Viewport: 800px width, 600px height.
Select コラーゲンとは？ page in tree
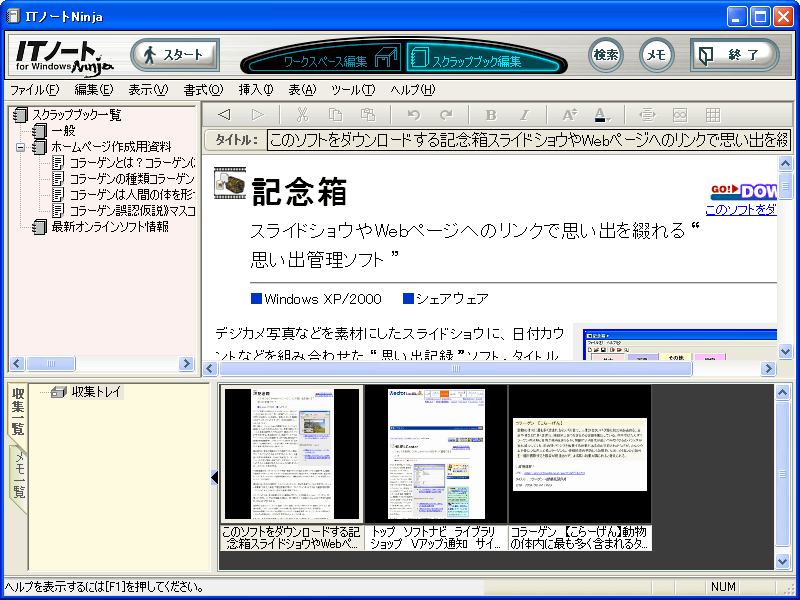pyautogui.click(x=132, y=163)
